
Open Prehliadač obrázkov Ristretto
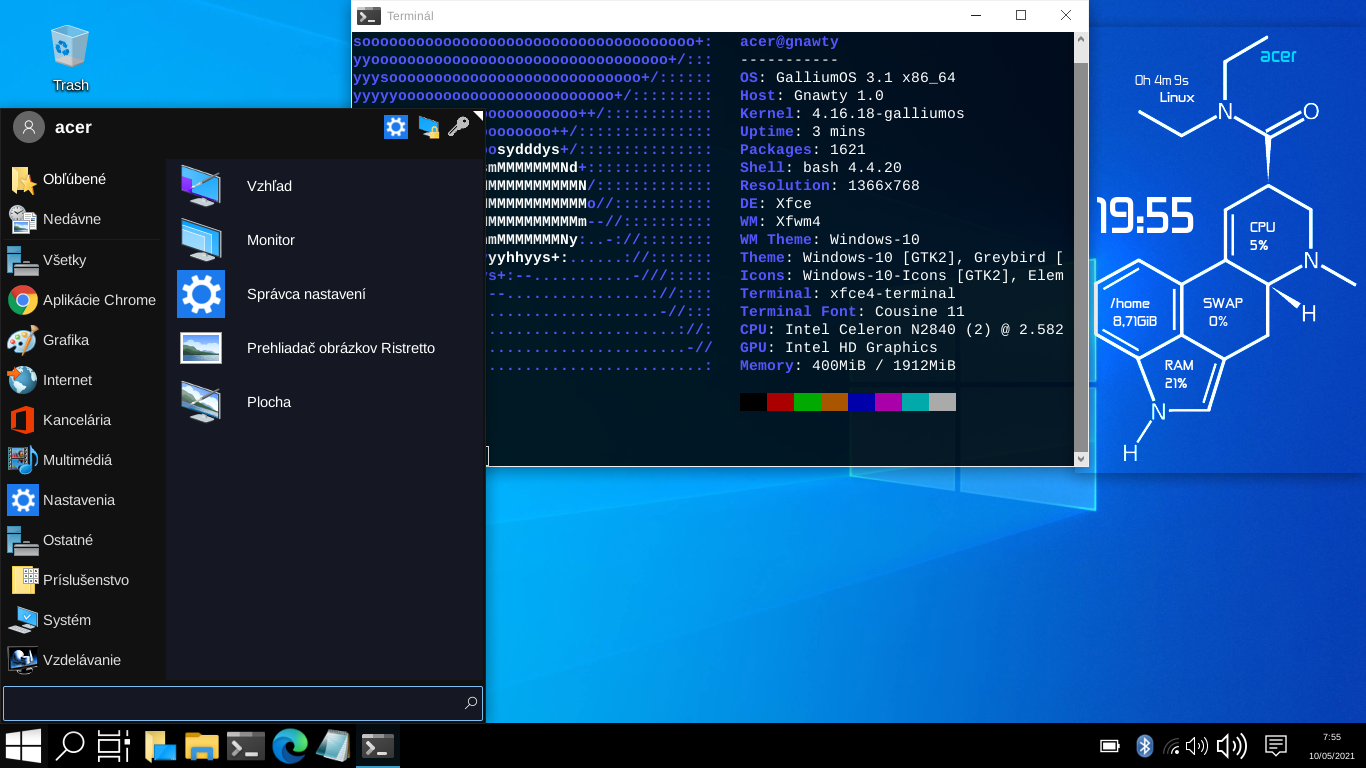click(340, 348)
